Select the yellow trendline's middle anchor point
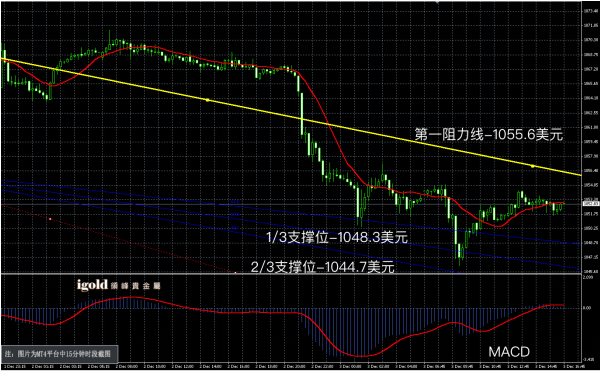This screenshot has height=371, width=600. click(x=207, y=100)
